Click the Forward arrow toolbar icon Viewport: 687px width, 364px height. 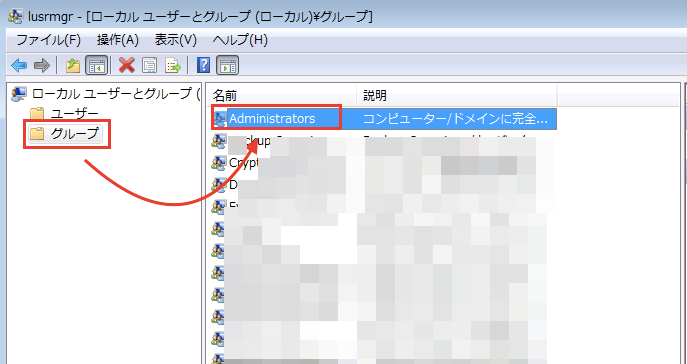pos(42,66)
